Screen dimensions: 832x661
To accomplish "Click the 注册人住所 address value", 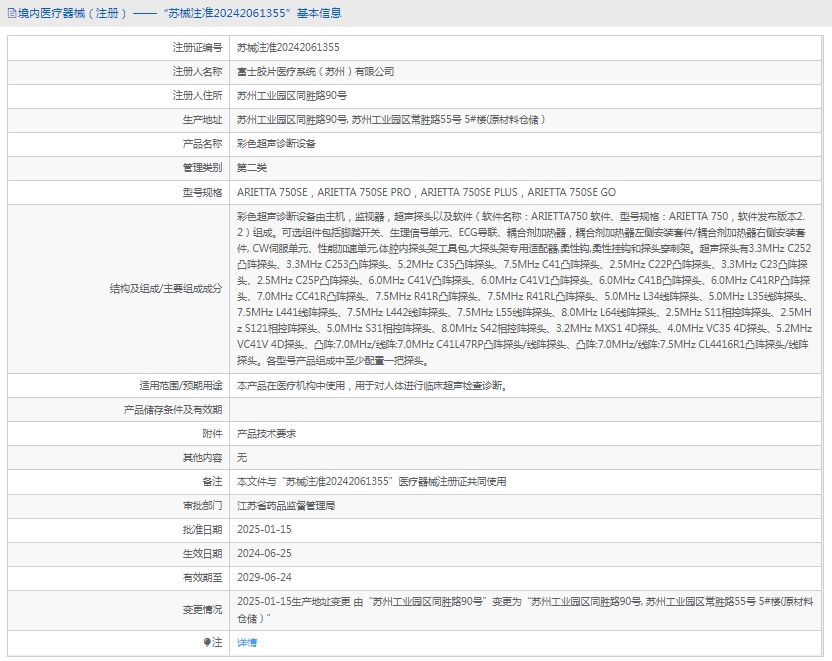I will tap(292, 96).
